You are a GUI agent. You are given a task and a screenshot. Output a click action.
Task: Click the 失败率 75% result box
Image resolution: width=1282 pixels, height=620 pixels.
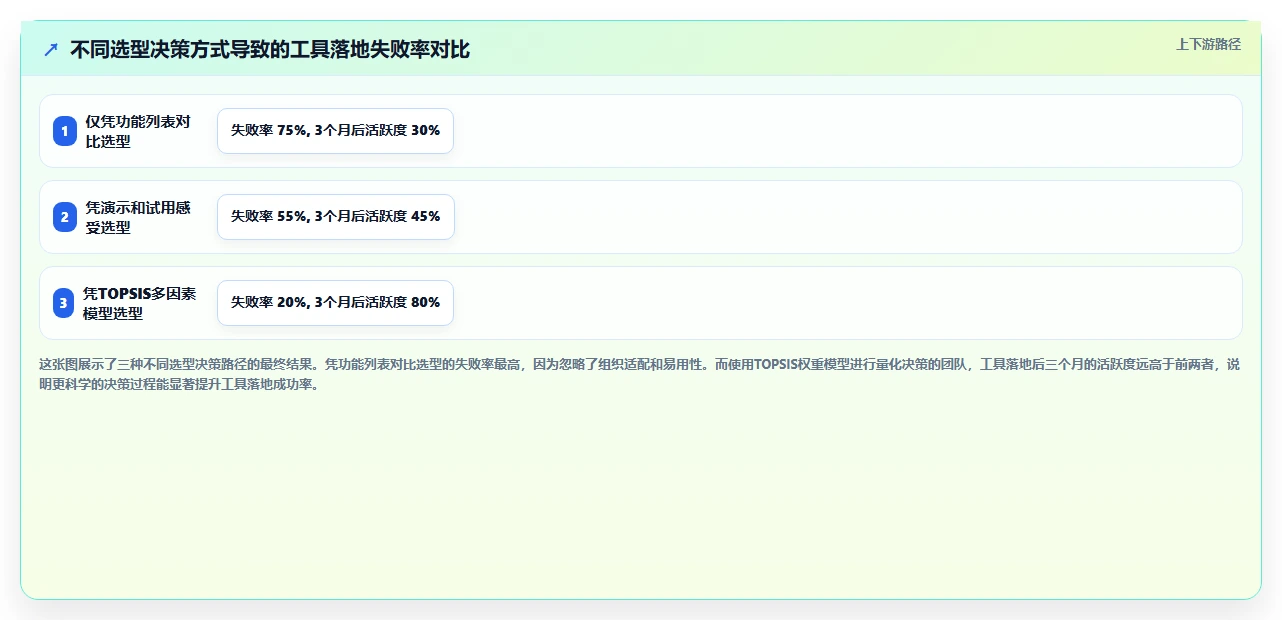pos(335,131)
